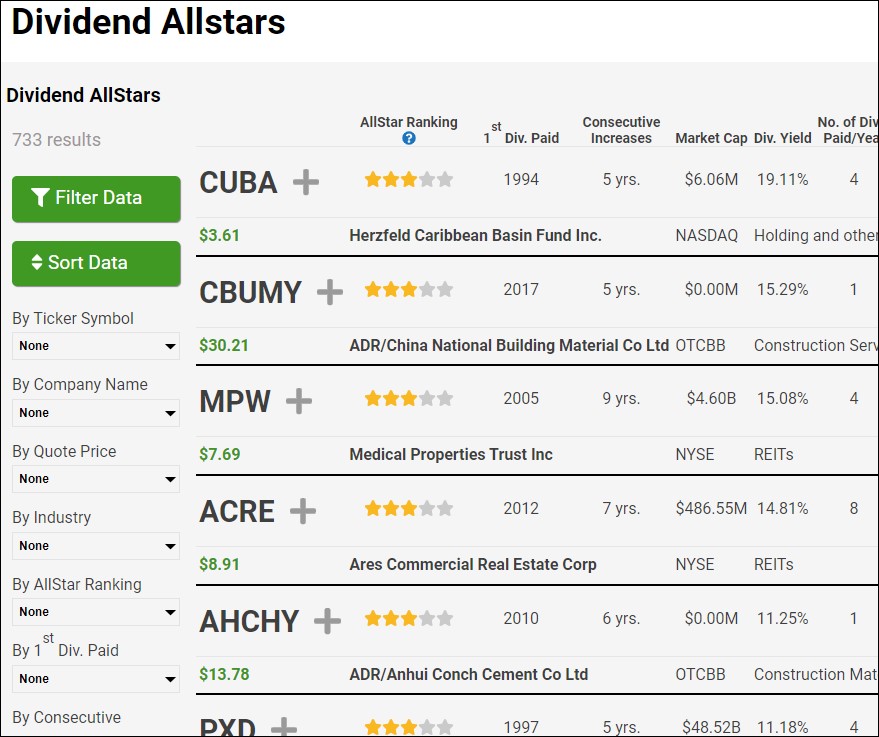Open the CUBA ticker symbol
Viewport: 879px width, 737px height.
click(x=238, y=182)
